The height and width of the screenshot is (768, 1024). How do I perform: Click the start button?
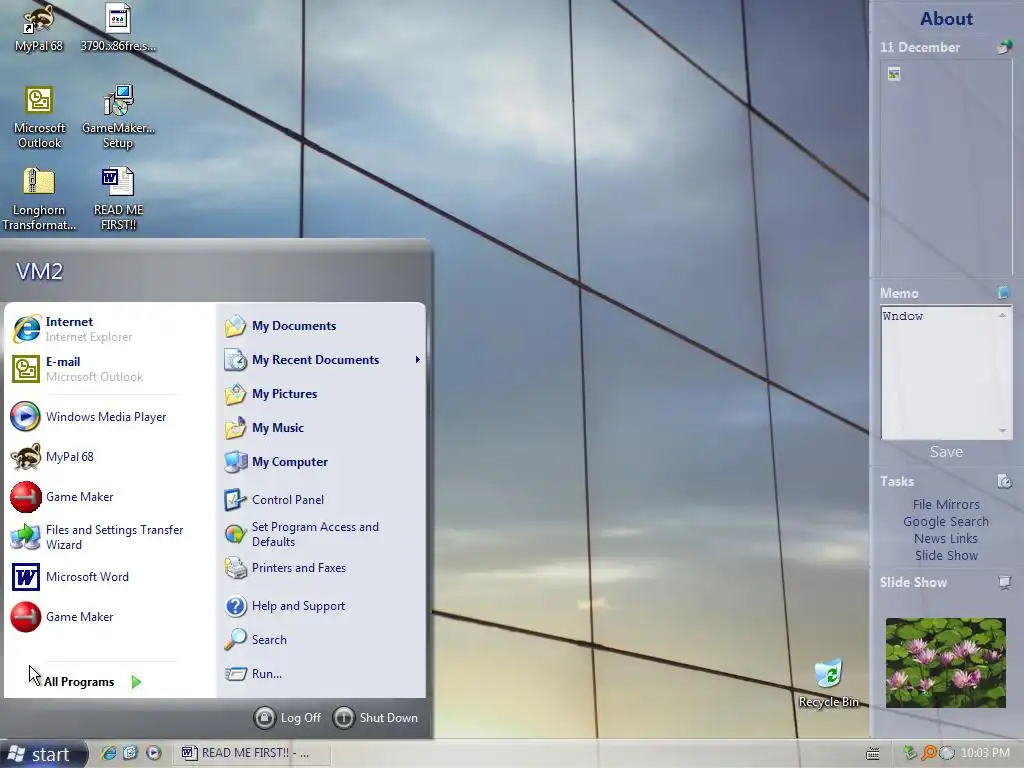[x=42, y=754]
